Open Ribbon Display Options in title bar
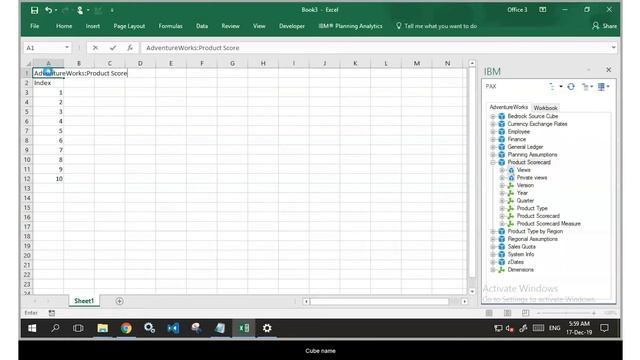 (x=542, y=10)
